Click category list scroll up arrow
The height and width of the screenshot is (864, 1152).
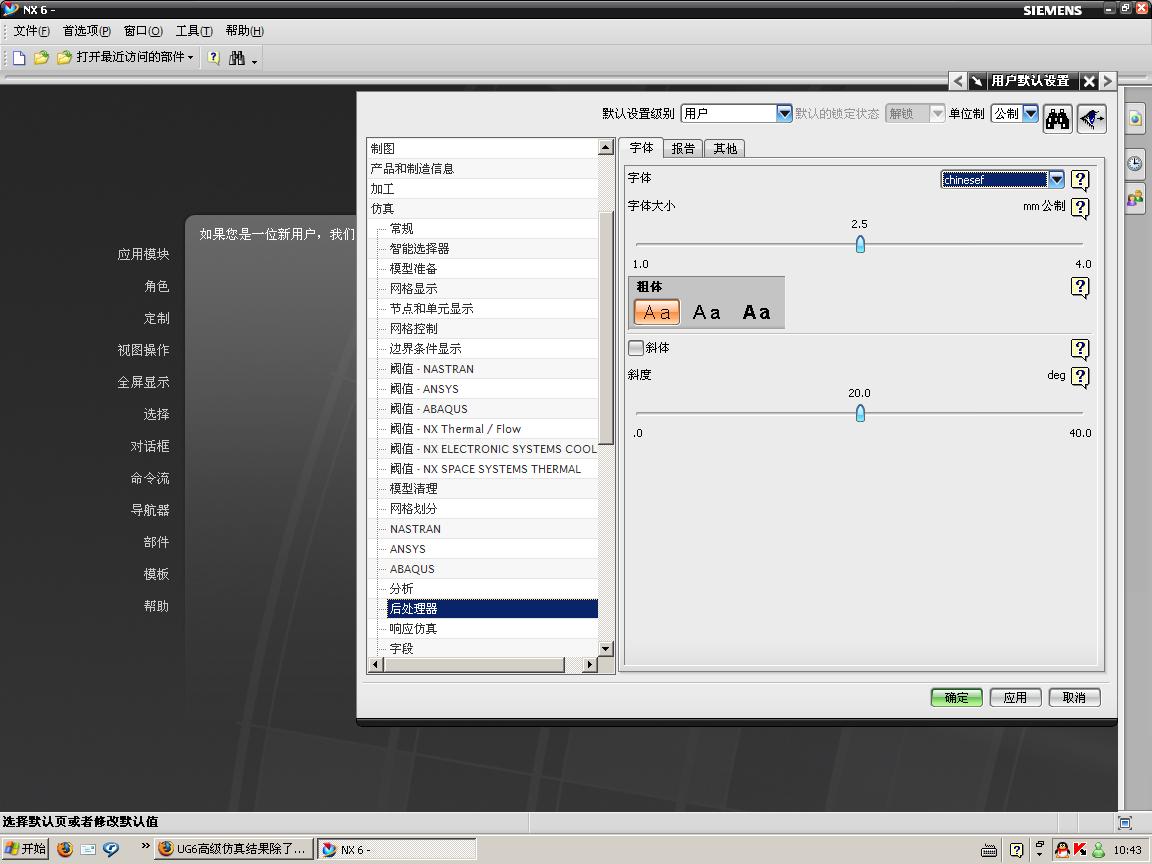[x=606, y=147]
